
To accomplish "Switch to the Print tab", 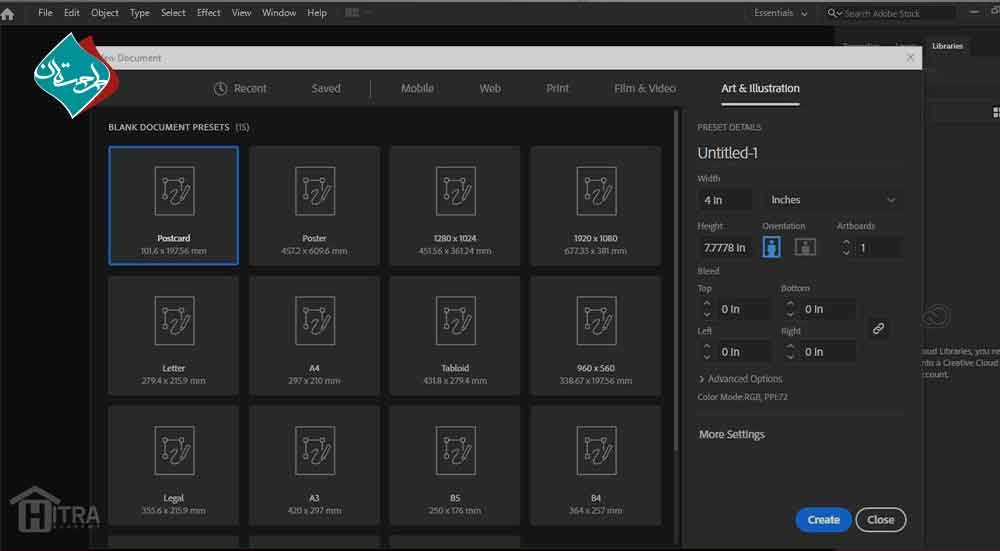I will [x=557, y=89].
